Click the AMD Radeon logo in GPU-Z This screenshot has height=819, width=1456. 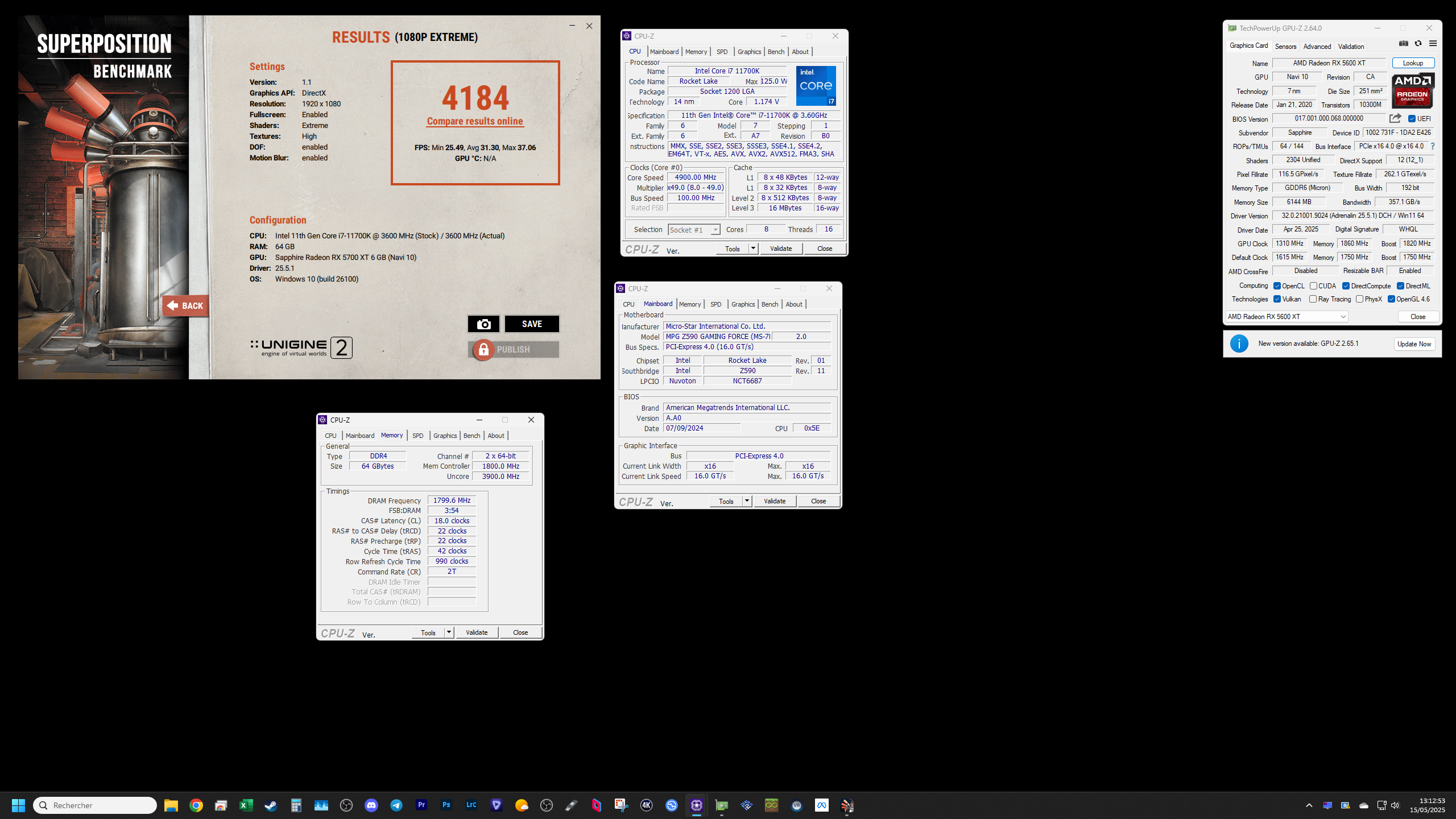pos(1413,90)
